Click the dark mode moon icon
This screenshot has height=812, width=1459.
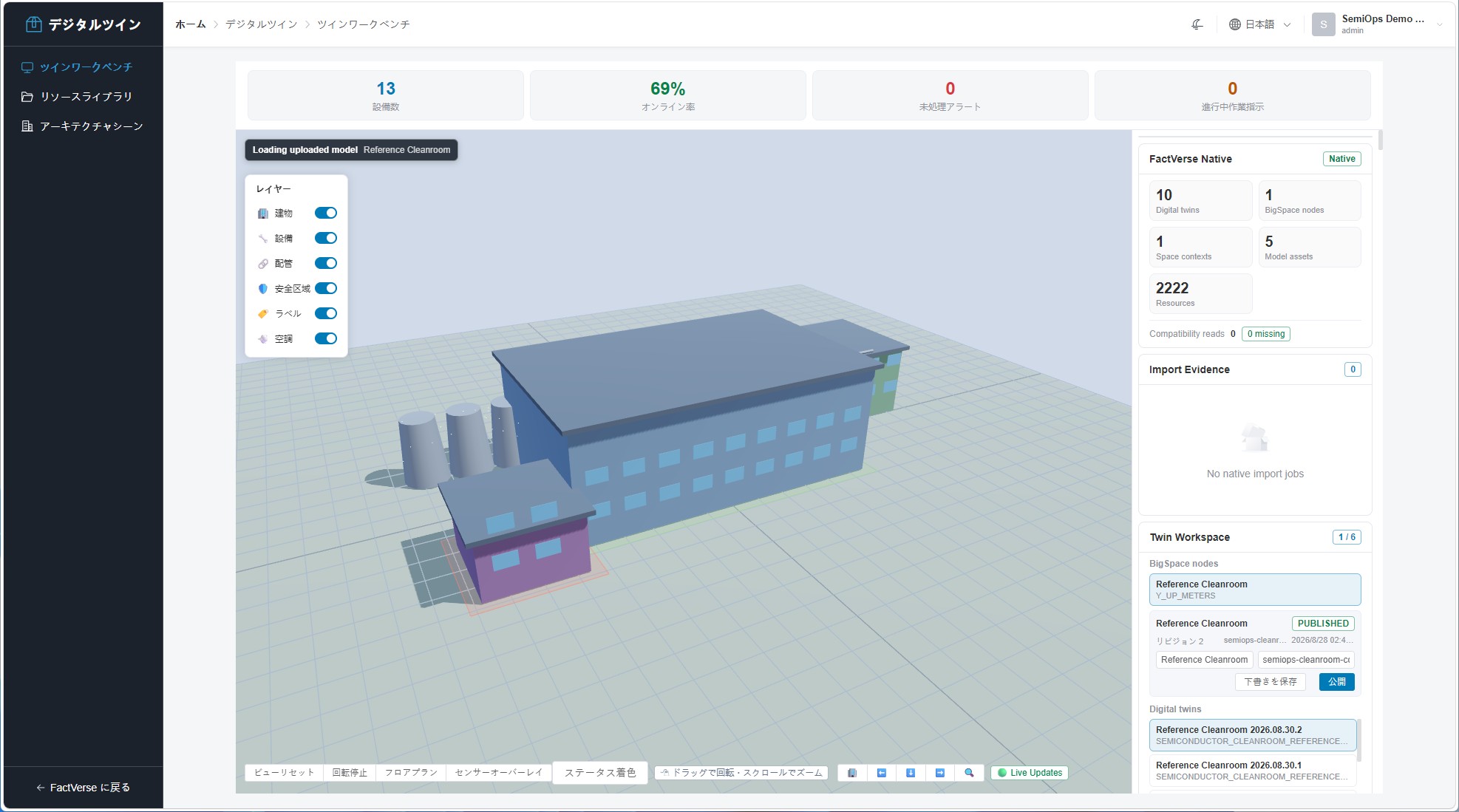1197,24
